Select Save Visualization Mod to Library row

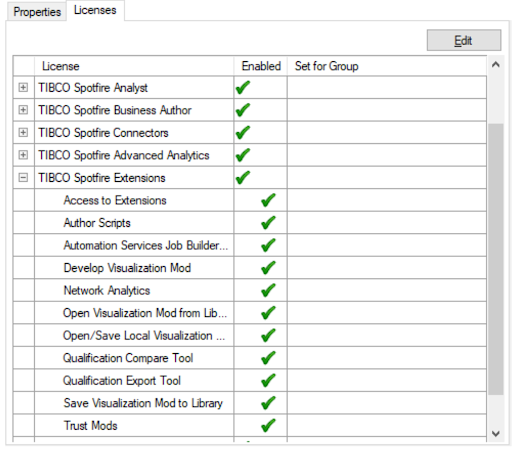[250, 403]
